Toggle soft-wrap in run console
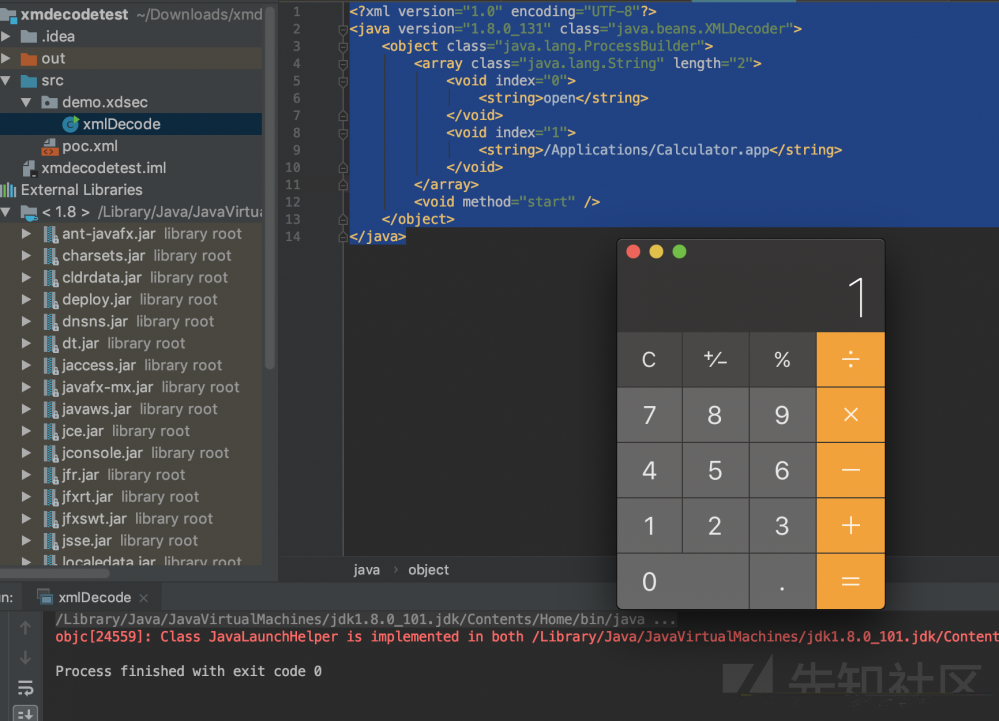Image resolution: width=999 pixels, height=721 pixels. pos(25,688)
